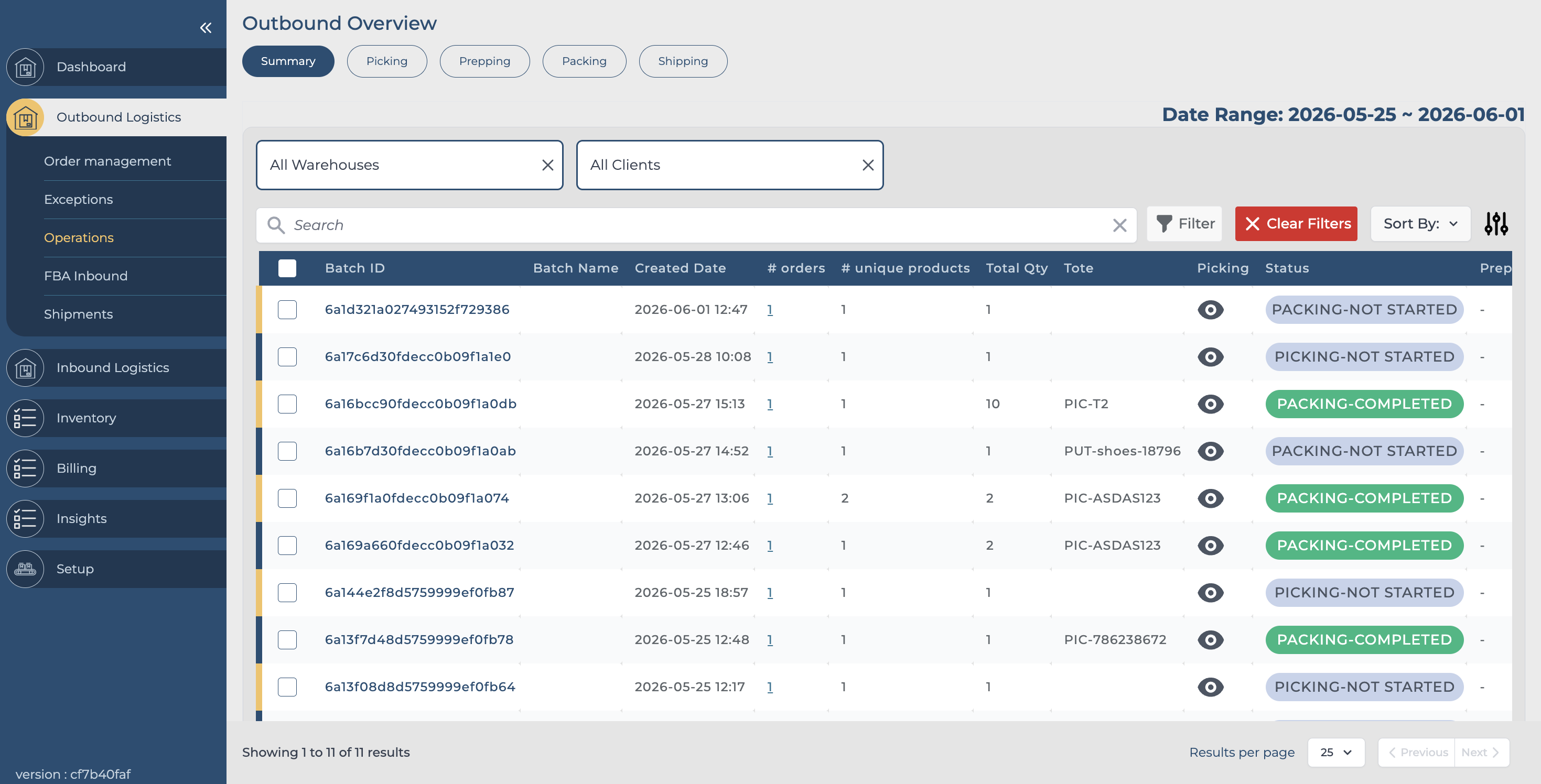Click the Created Date column header
This screenshot has width=1541, height=784.
coord(680,268)
